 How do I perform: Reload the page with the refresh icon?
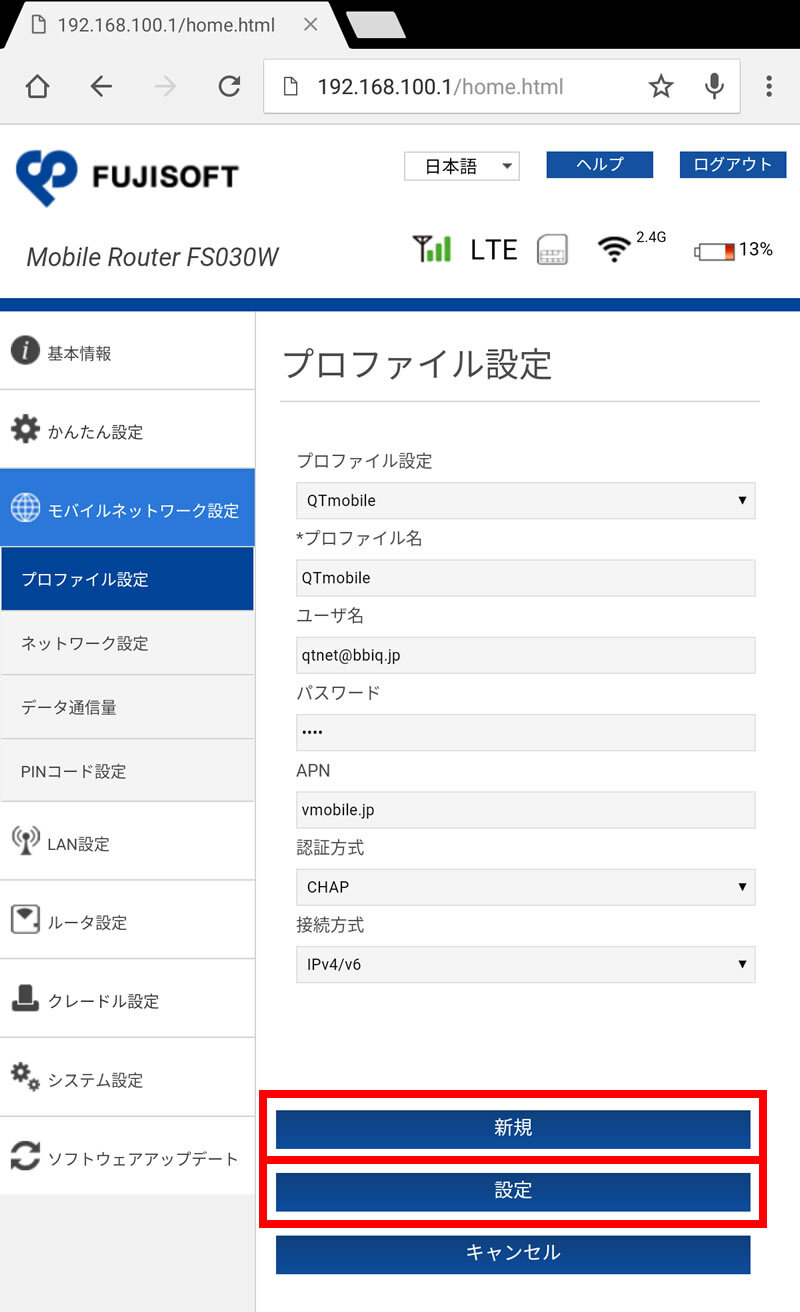coord(229,87)
